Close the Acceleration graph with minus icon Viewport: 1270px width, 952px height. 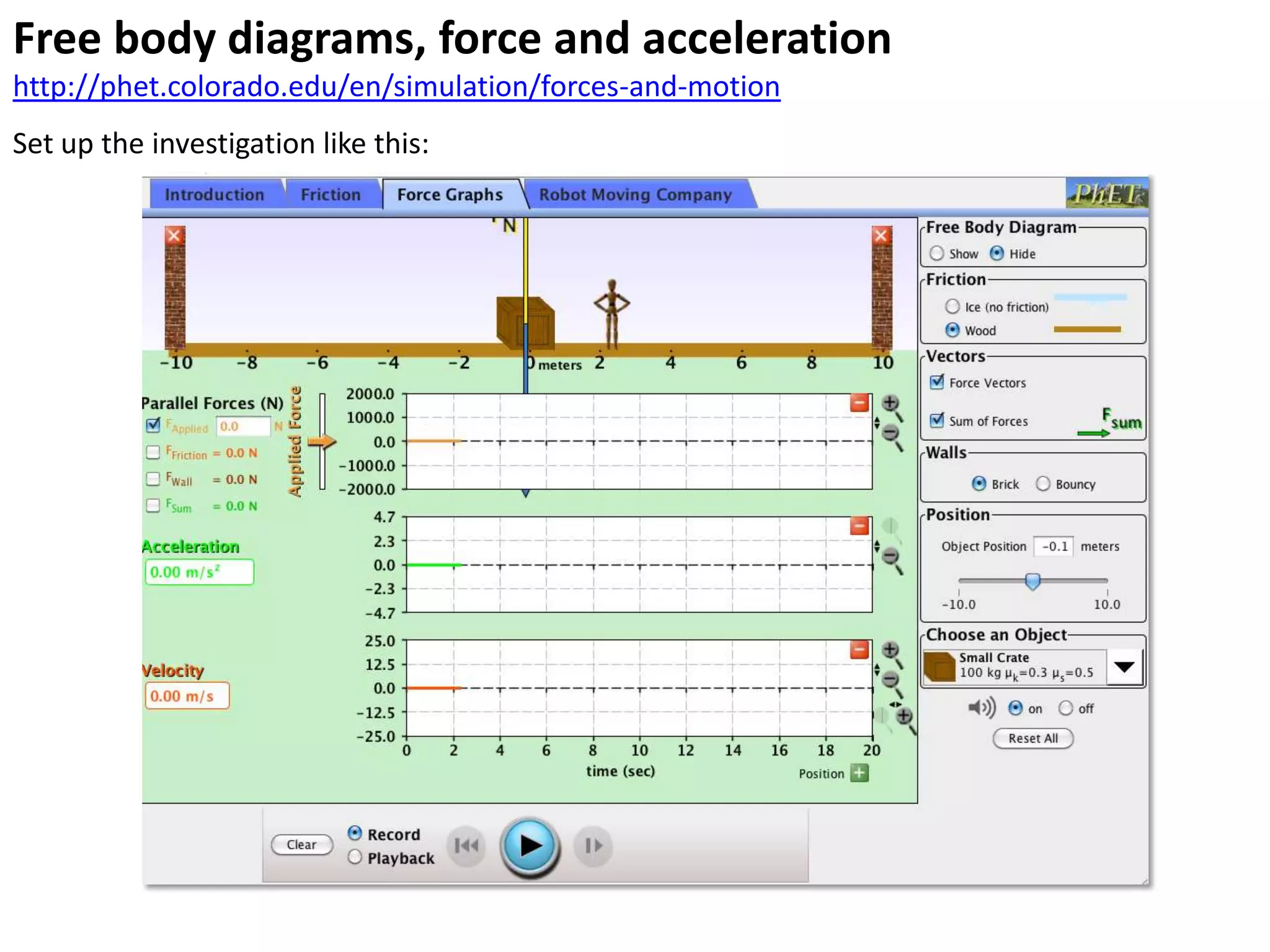tap(859, 527)
